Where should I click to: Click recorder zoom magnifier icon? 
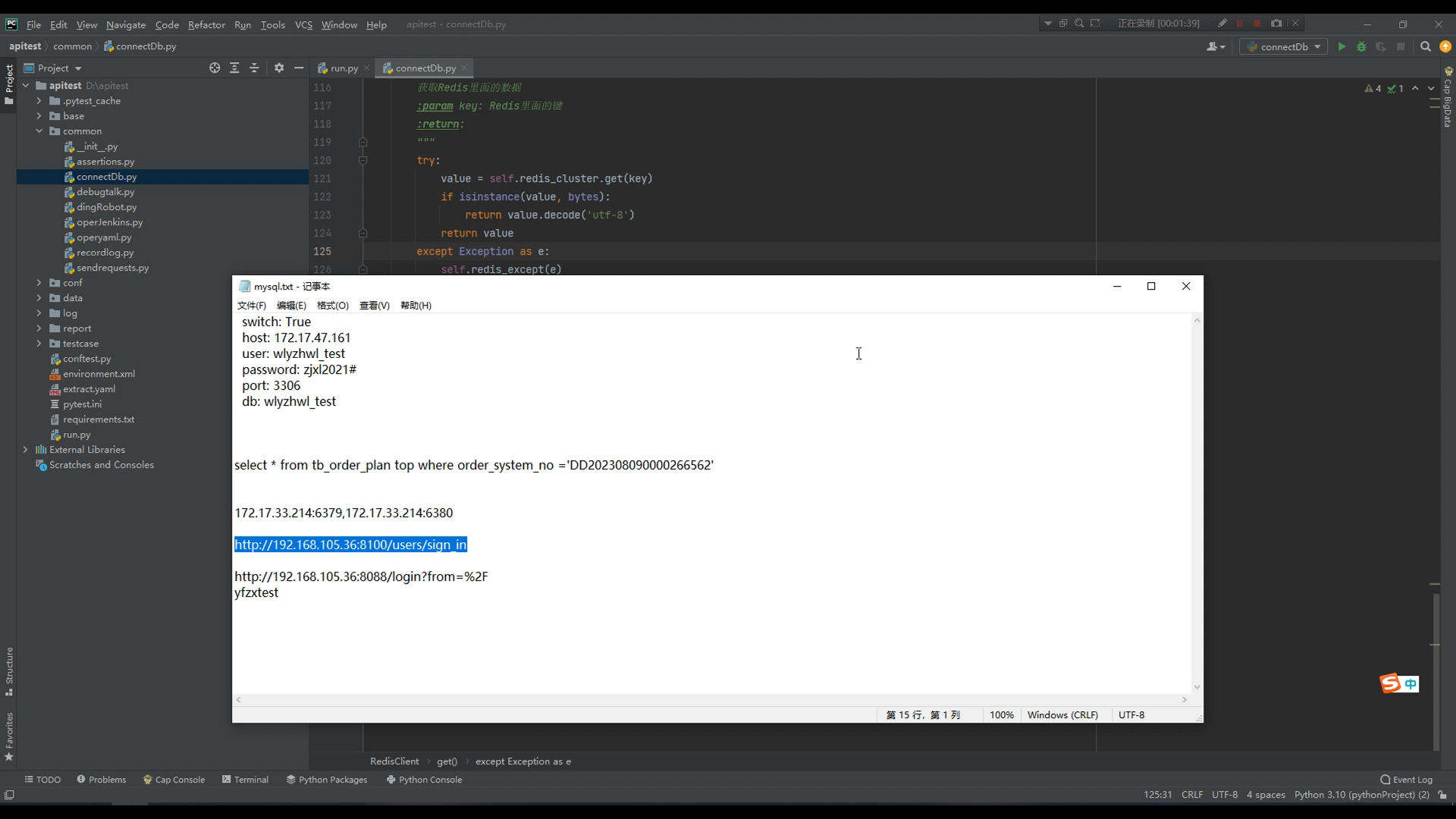[x=1079, y=24]
